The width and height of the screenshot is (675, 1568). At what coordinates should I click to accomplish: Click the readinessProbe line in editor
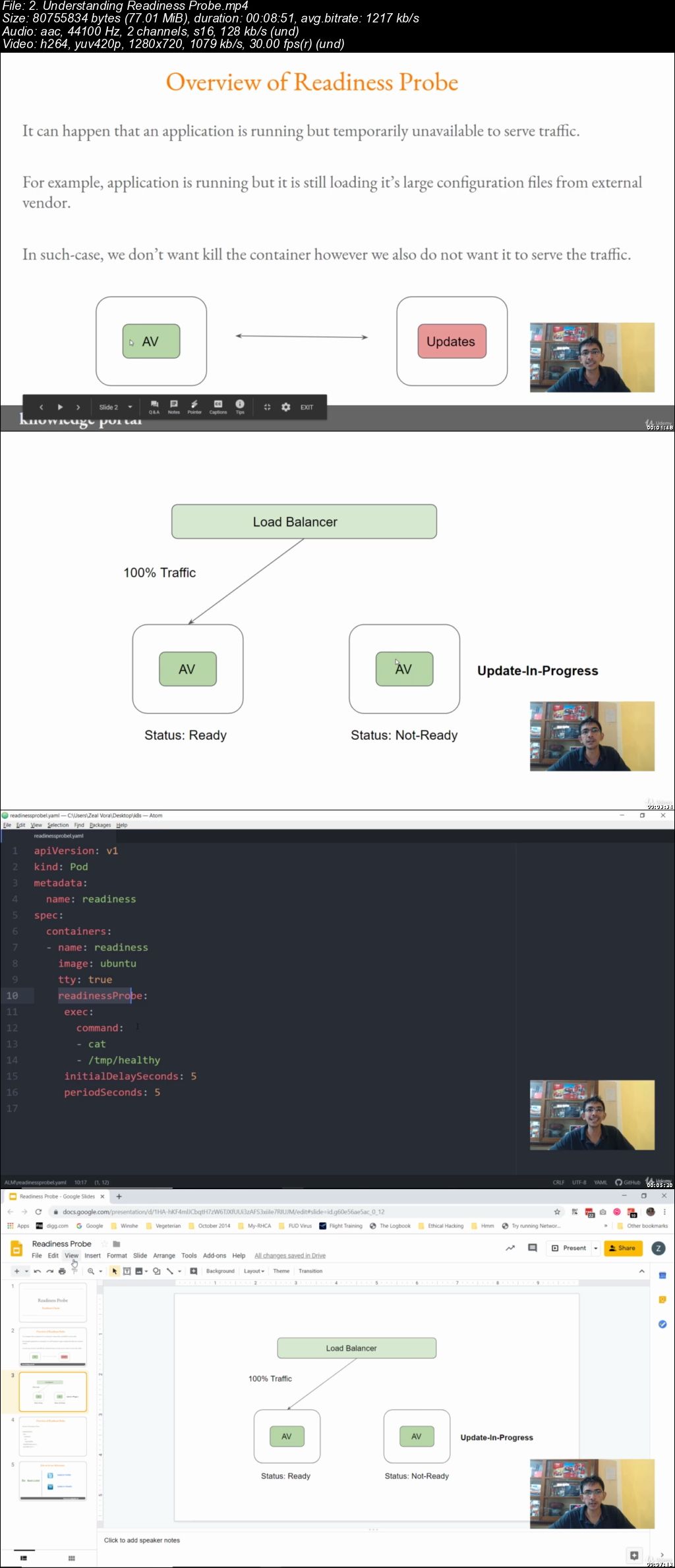102,995
